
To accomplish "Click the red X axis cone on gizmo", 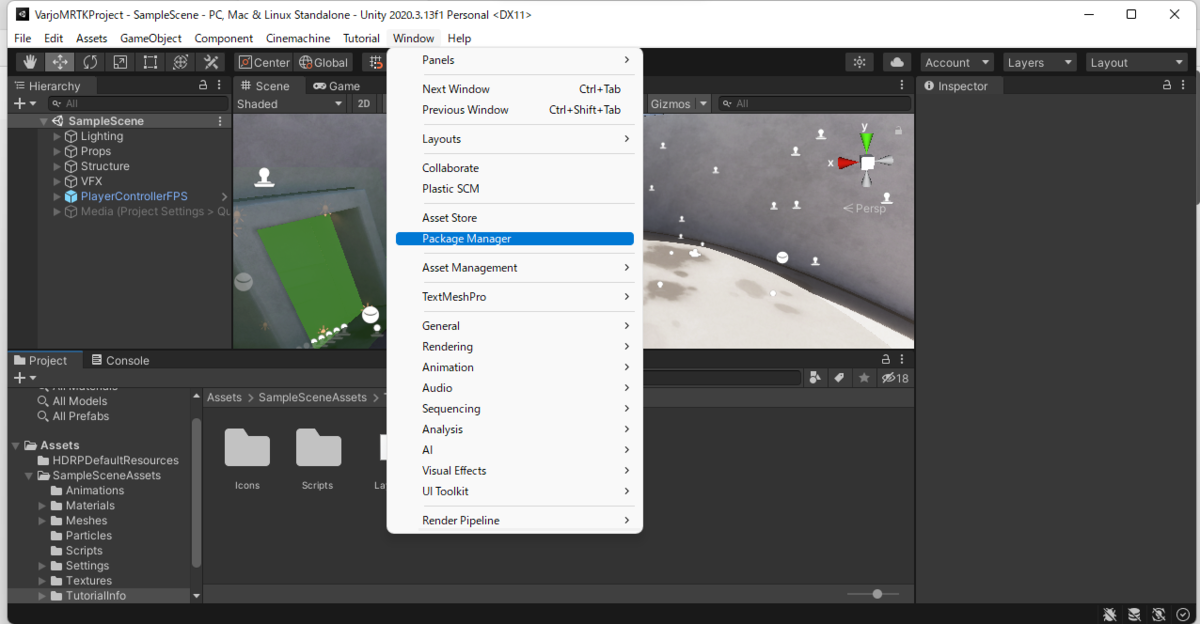I will tap(847, 162).
